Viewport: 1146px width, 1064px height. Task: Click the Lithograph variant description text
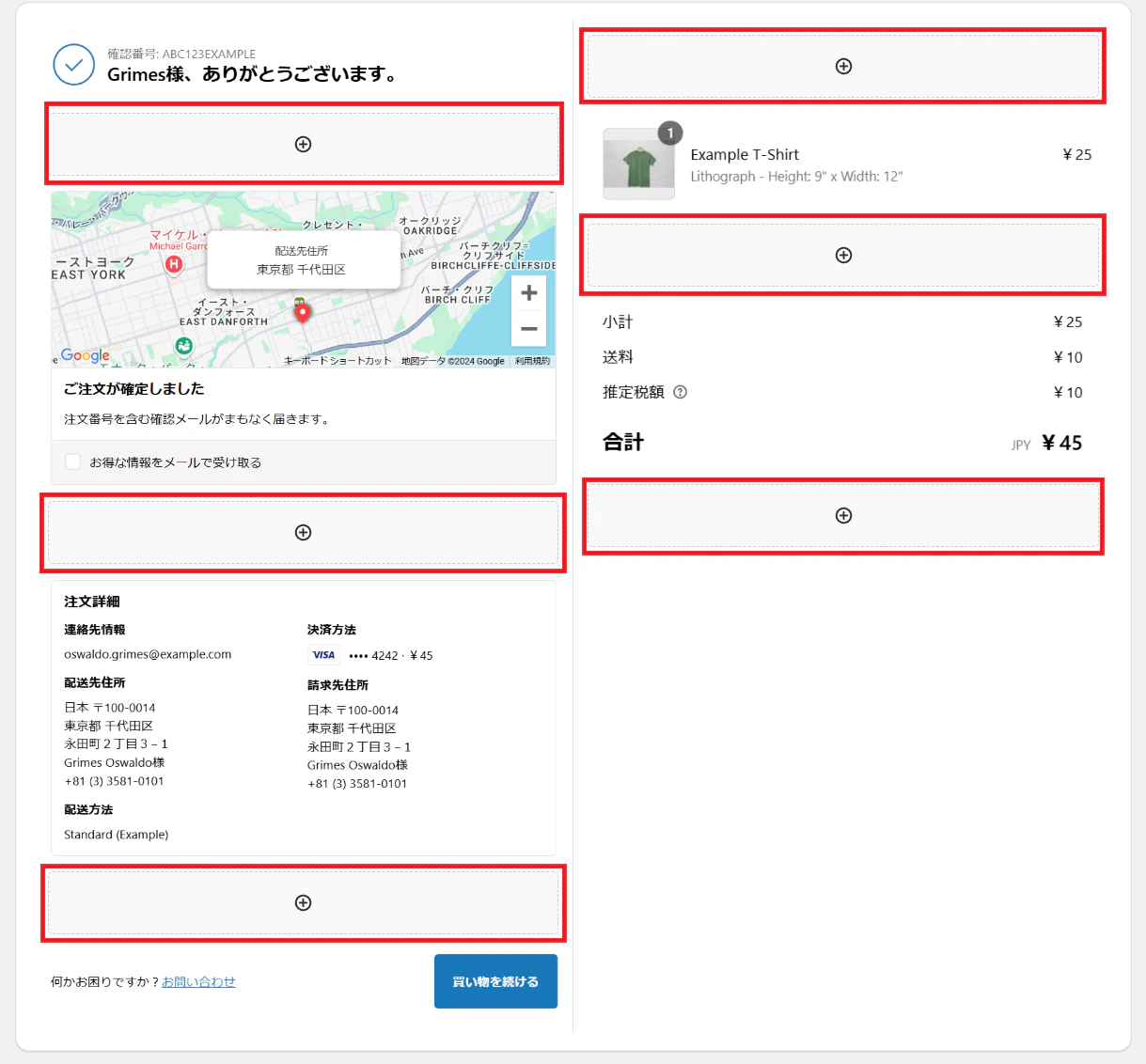(x=796, y=177)
